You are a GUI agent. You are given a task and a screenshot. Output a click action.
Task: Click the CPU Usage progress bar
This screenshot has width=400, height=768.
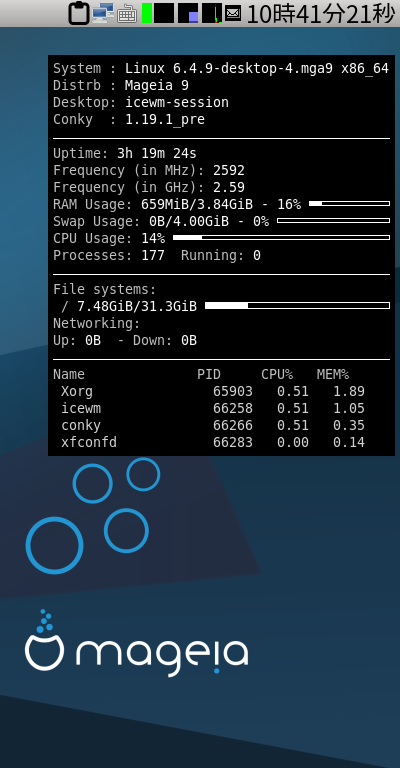[282, 238]
